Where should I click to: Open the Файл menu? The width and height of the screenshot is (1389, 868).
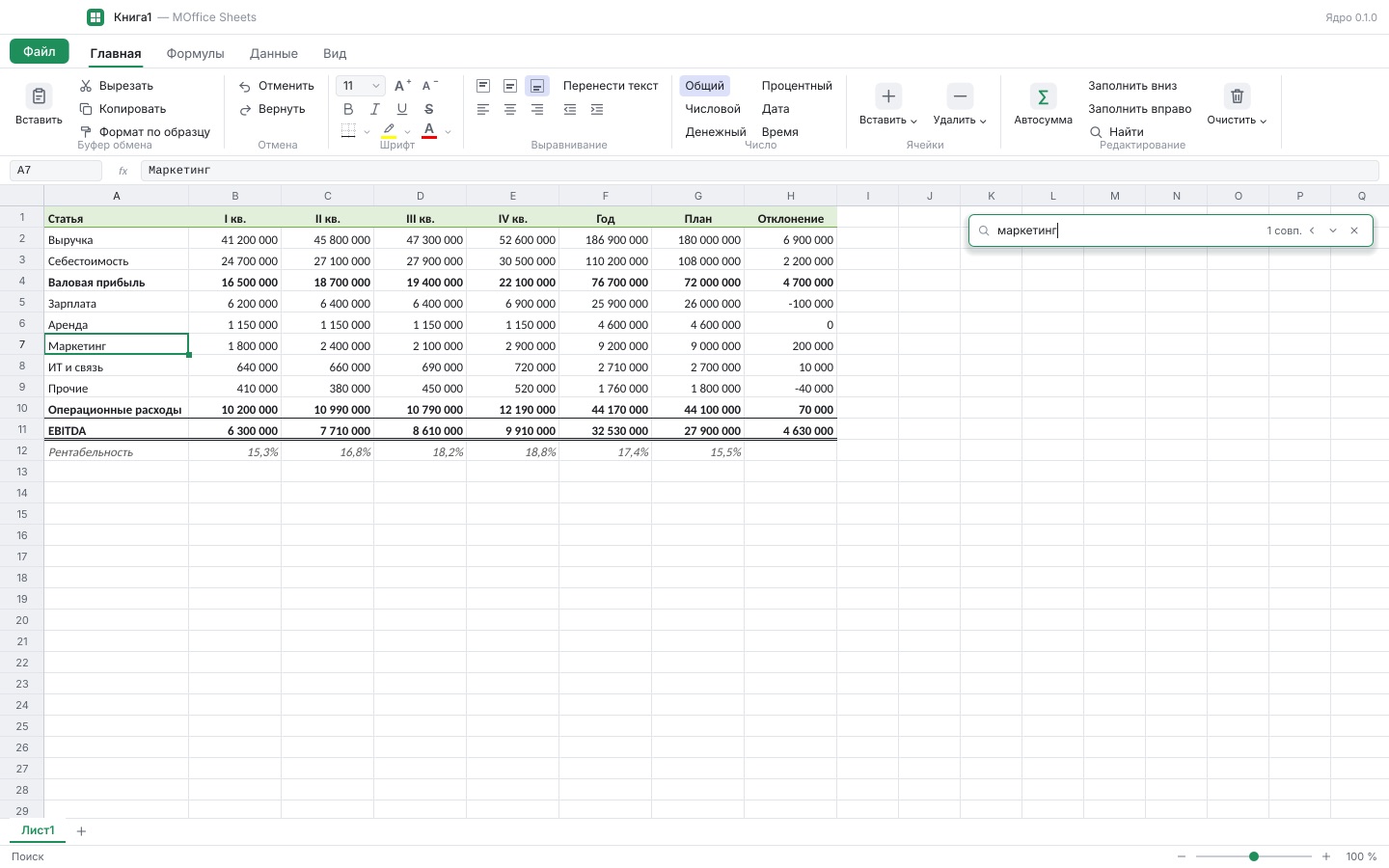click(x=40, y=51)
